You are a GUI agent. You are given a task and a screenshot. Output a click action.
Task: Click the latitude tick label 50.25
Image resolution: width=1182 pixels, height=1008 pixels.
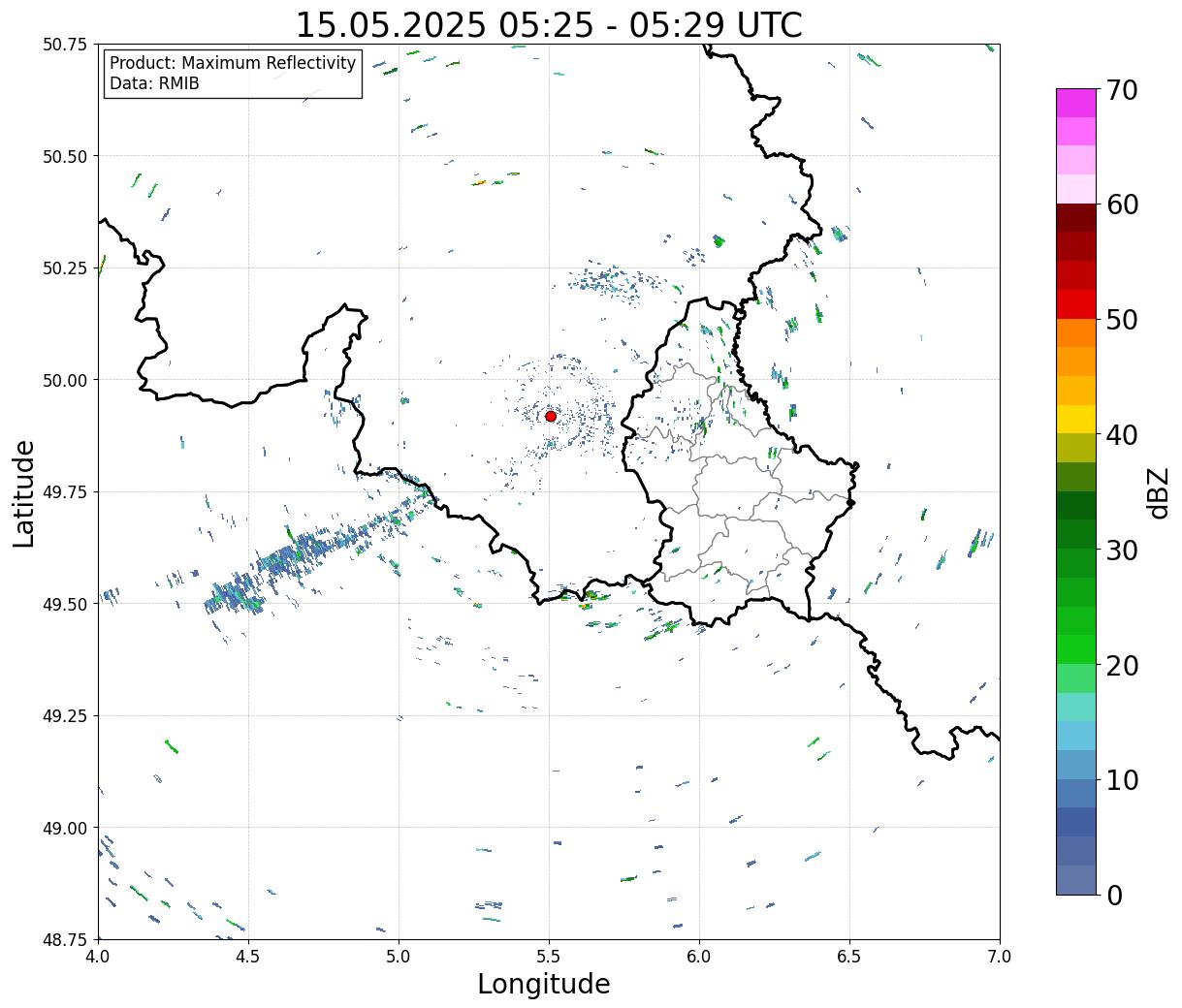tap(65, 268)
